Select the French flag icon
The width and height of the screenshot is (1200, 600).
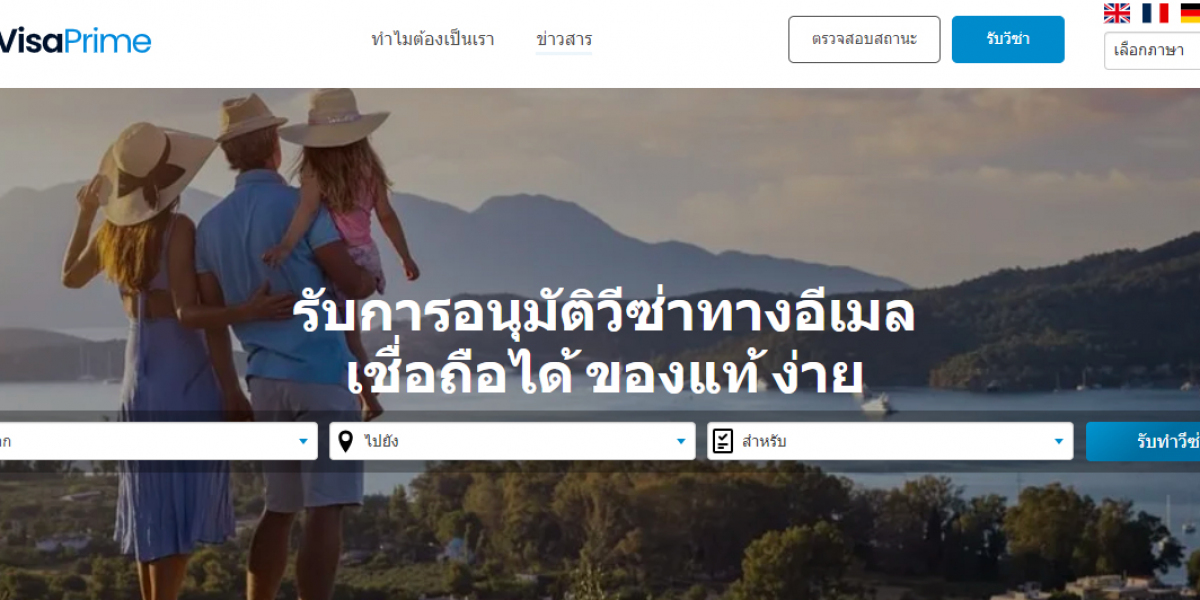tap(1155, 13)
